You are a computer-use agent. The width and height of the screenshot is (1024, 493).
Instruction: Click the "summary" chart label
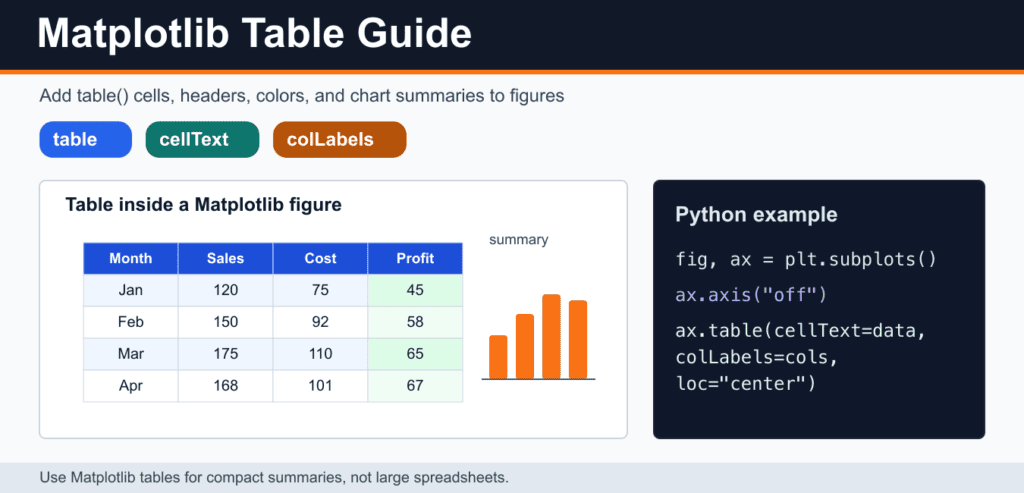(x=519, y=240)
